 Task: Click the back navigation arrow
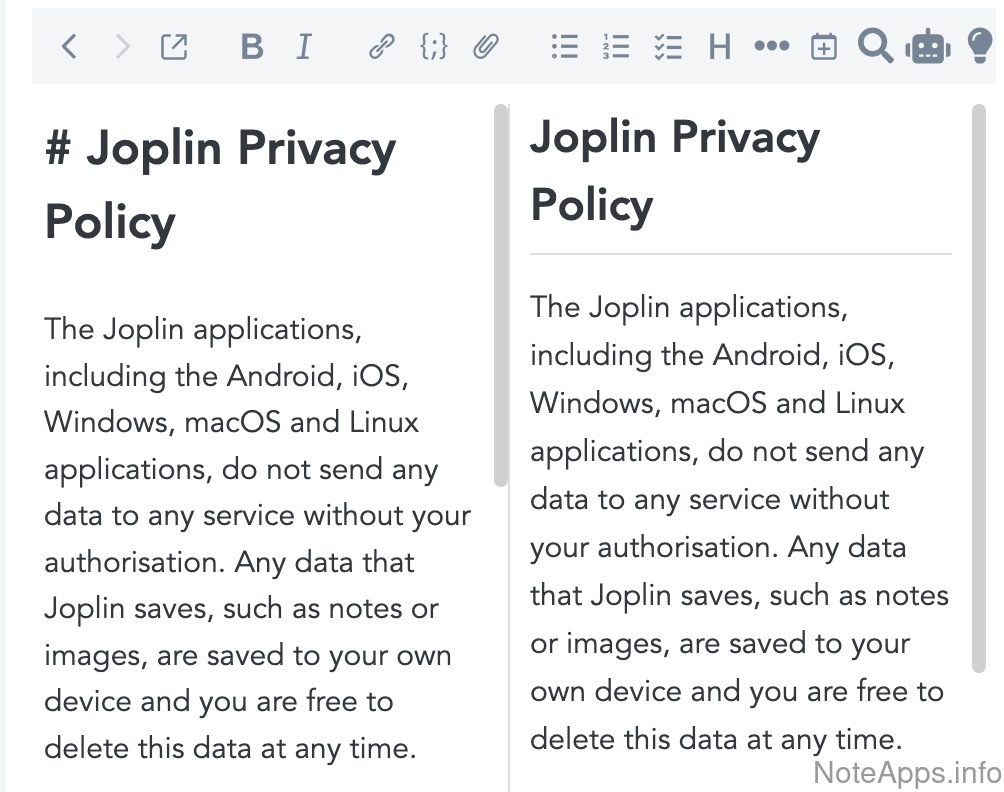[68, 46]
